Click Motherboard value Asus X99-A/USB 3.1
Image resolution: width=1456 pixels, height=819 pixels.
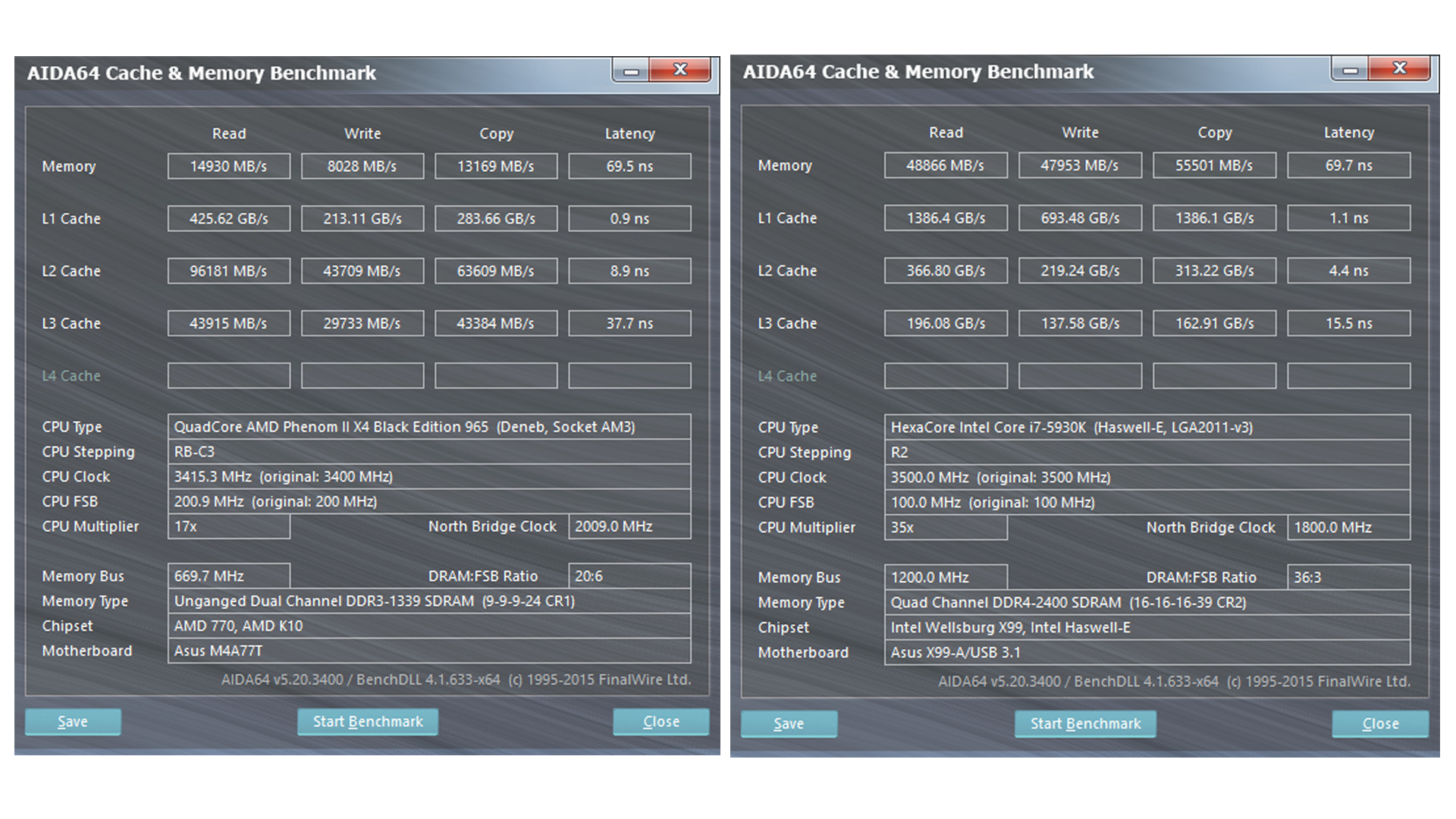(x=1147, y=653)
